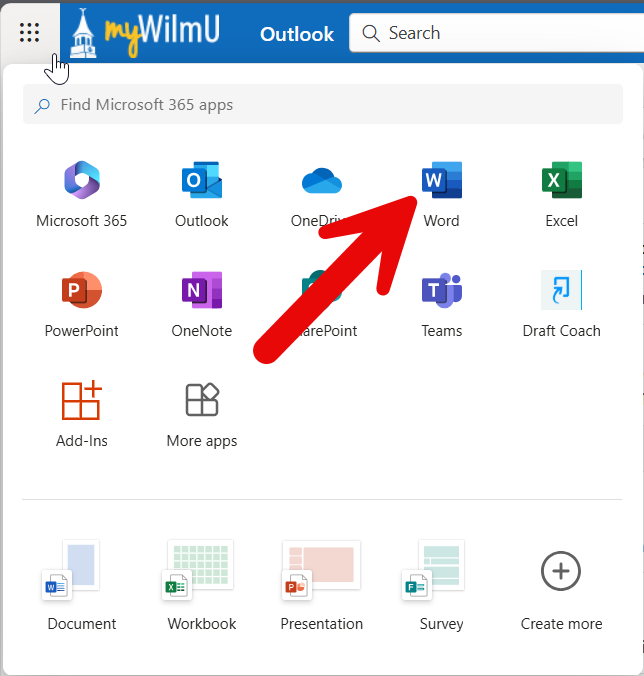Launch the Teams app
Screen dimensions: 644x676
point(441,304)
